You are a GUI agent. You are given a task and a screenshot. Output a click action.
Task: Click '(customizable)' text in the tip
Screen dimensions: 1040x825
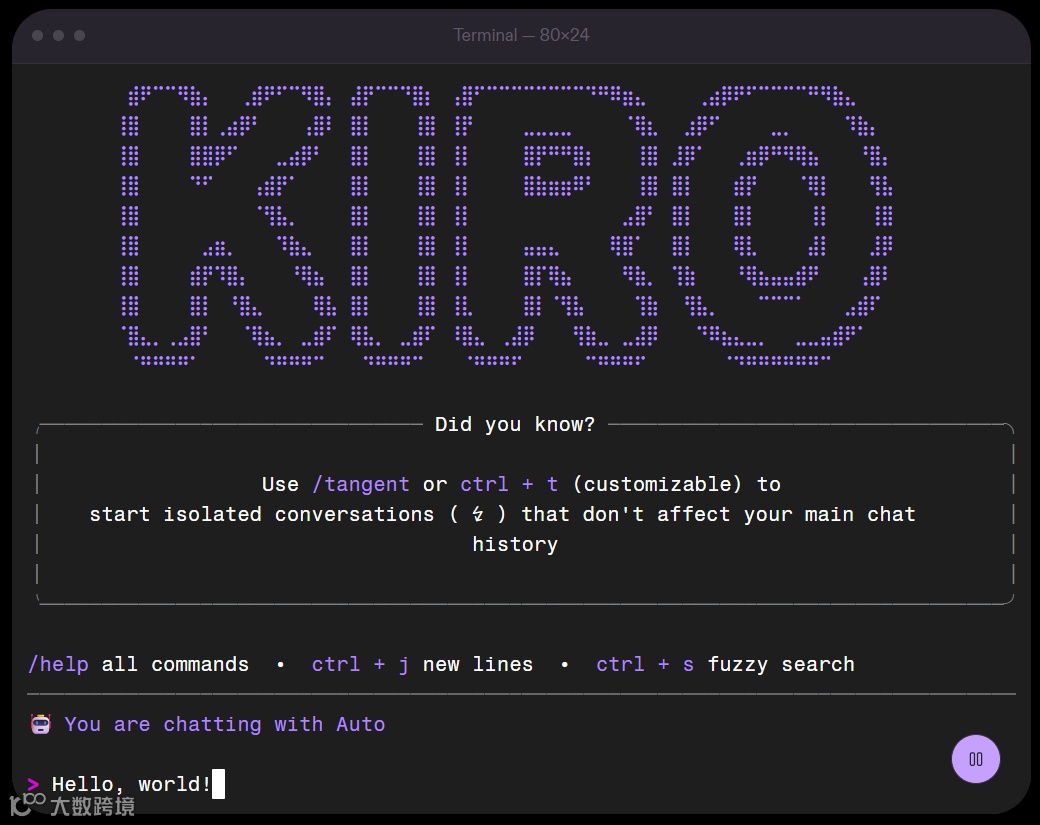(657, 484)
